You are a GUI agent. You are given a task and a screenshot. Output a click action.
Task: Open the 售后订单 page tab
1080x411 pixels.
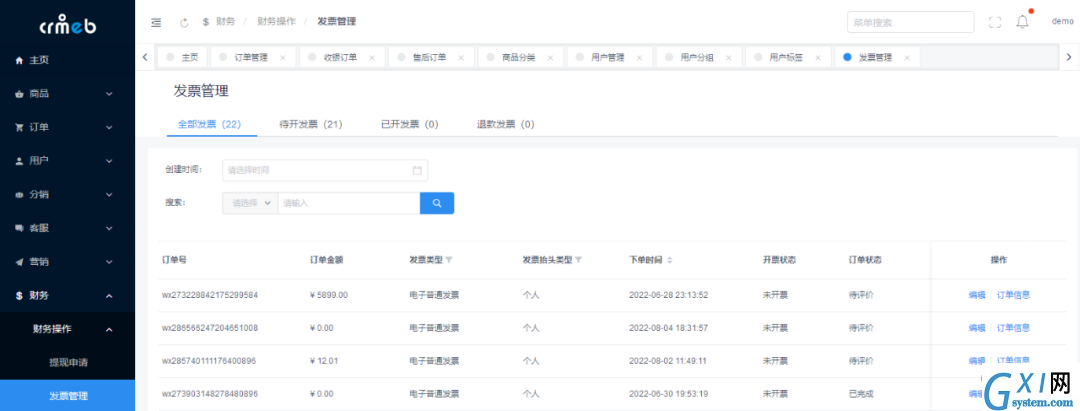429,58
